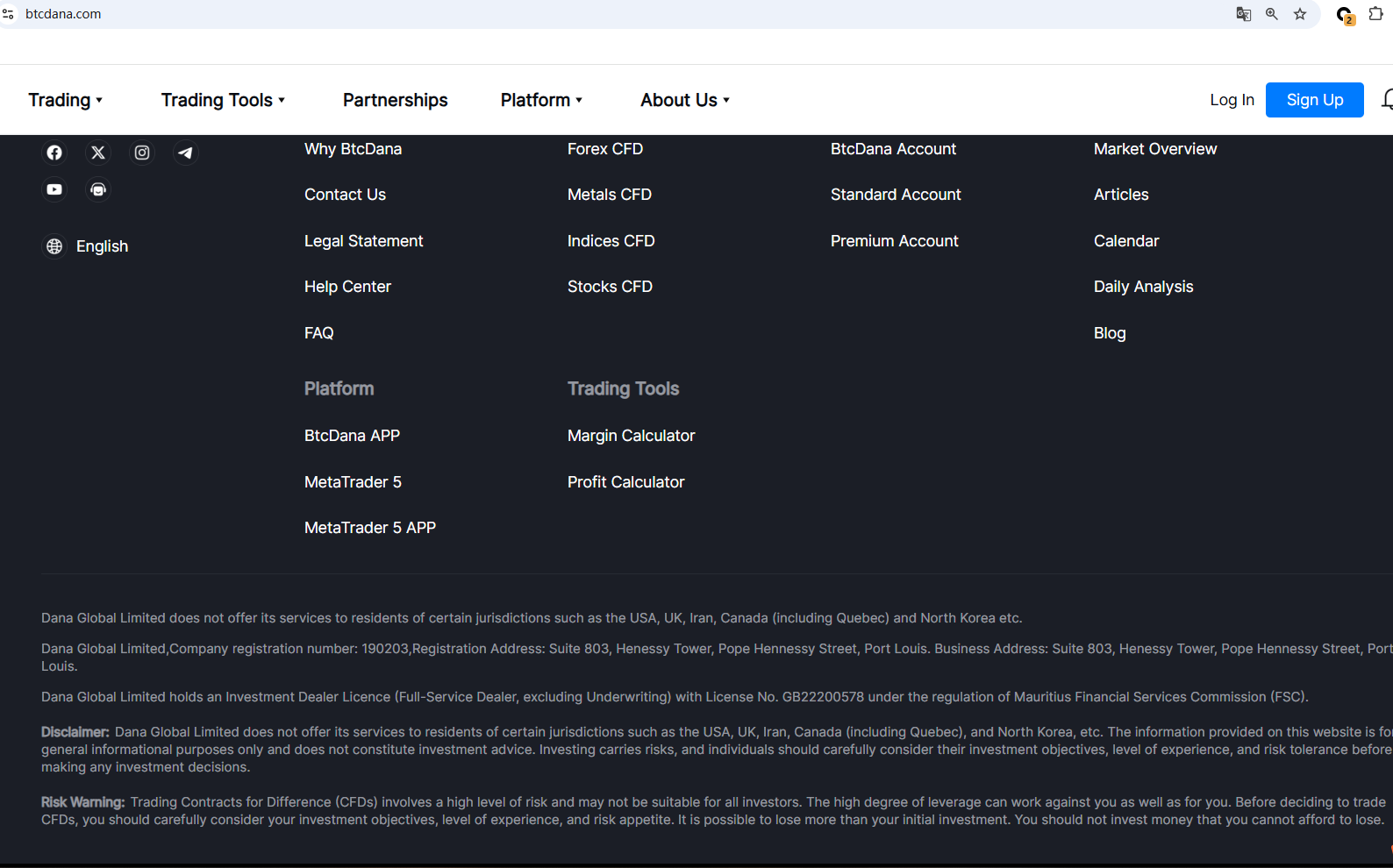Open the YouTube social icon
The height and width of the screenshot is (868, 1393).
54,189
